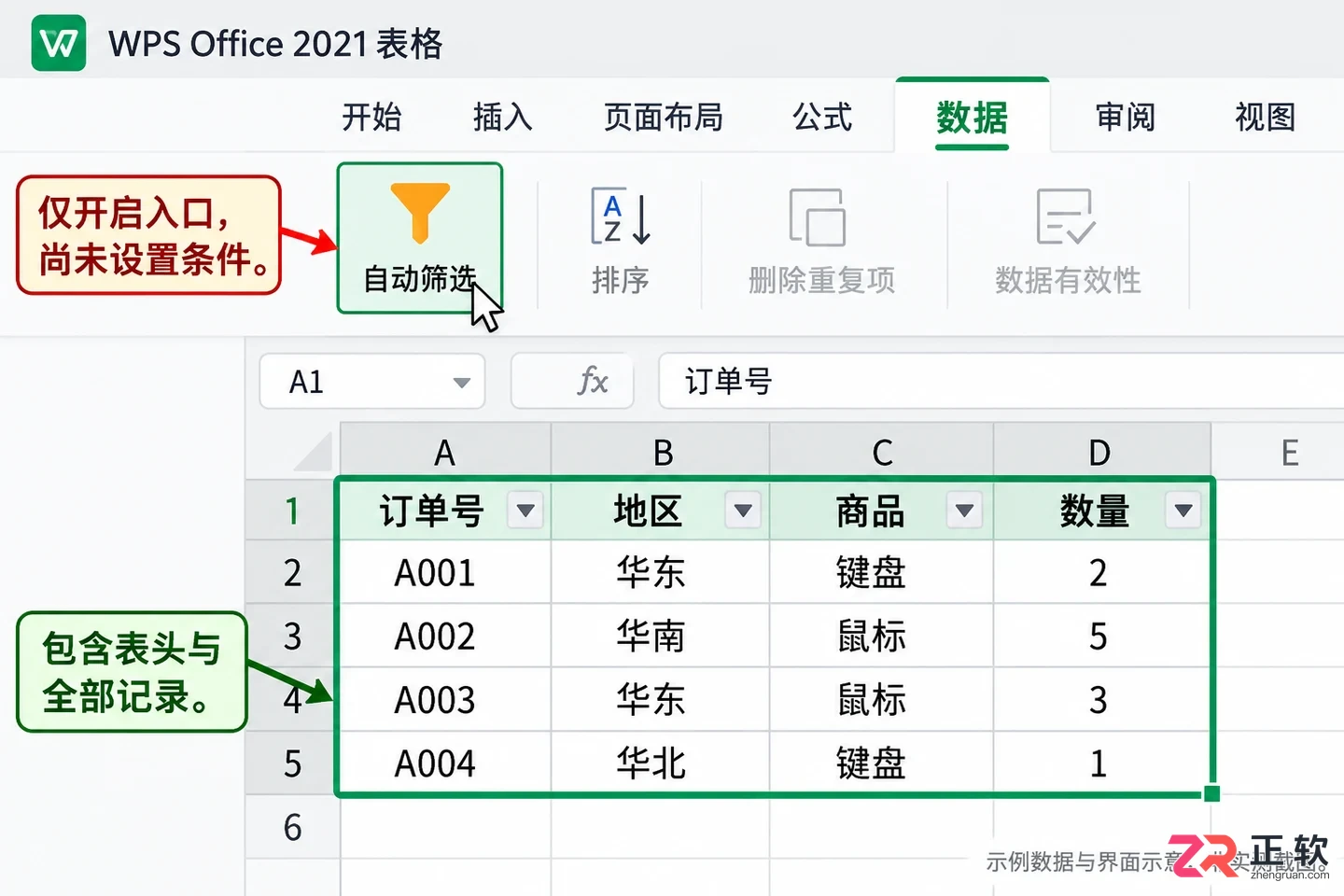
Task: Click cell containing A002
Action: click(445, 637)
